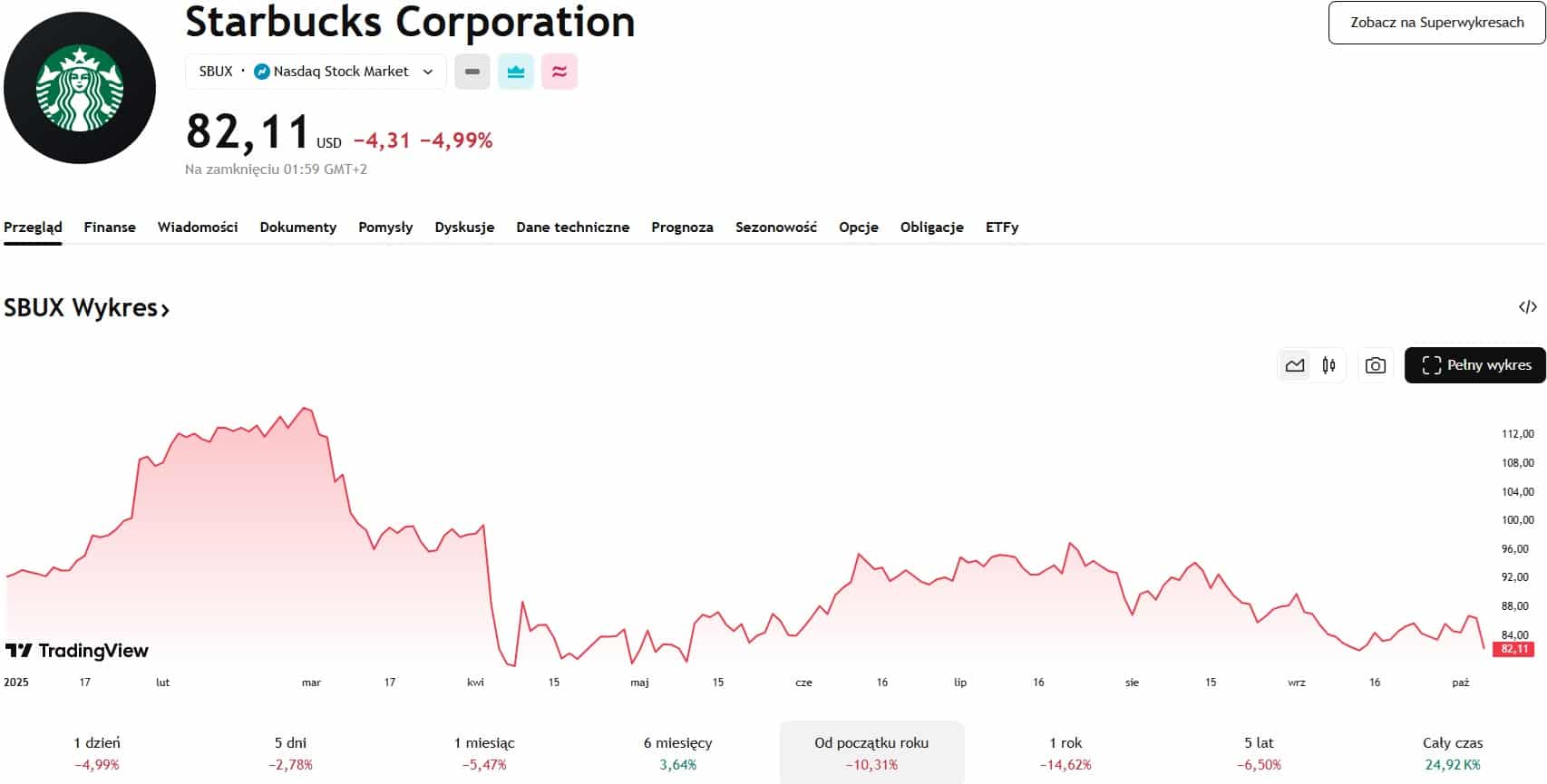Open the Finanse tab
The width and height of the screenshot is (1547, 784).
coord(110,227)
